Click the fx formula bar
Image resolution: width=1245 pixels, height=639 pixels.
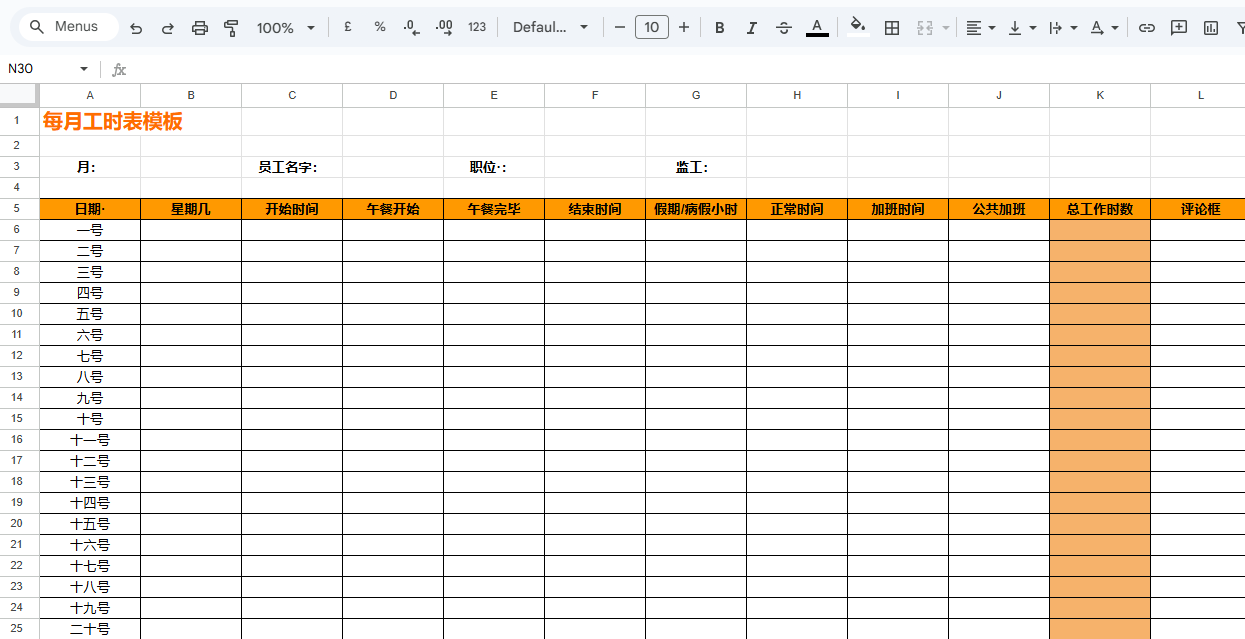[x=680, y=69]
